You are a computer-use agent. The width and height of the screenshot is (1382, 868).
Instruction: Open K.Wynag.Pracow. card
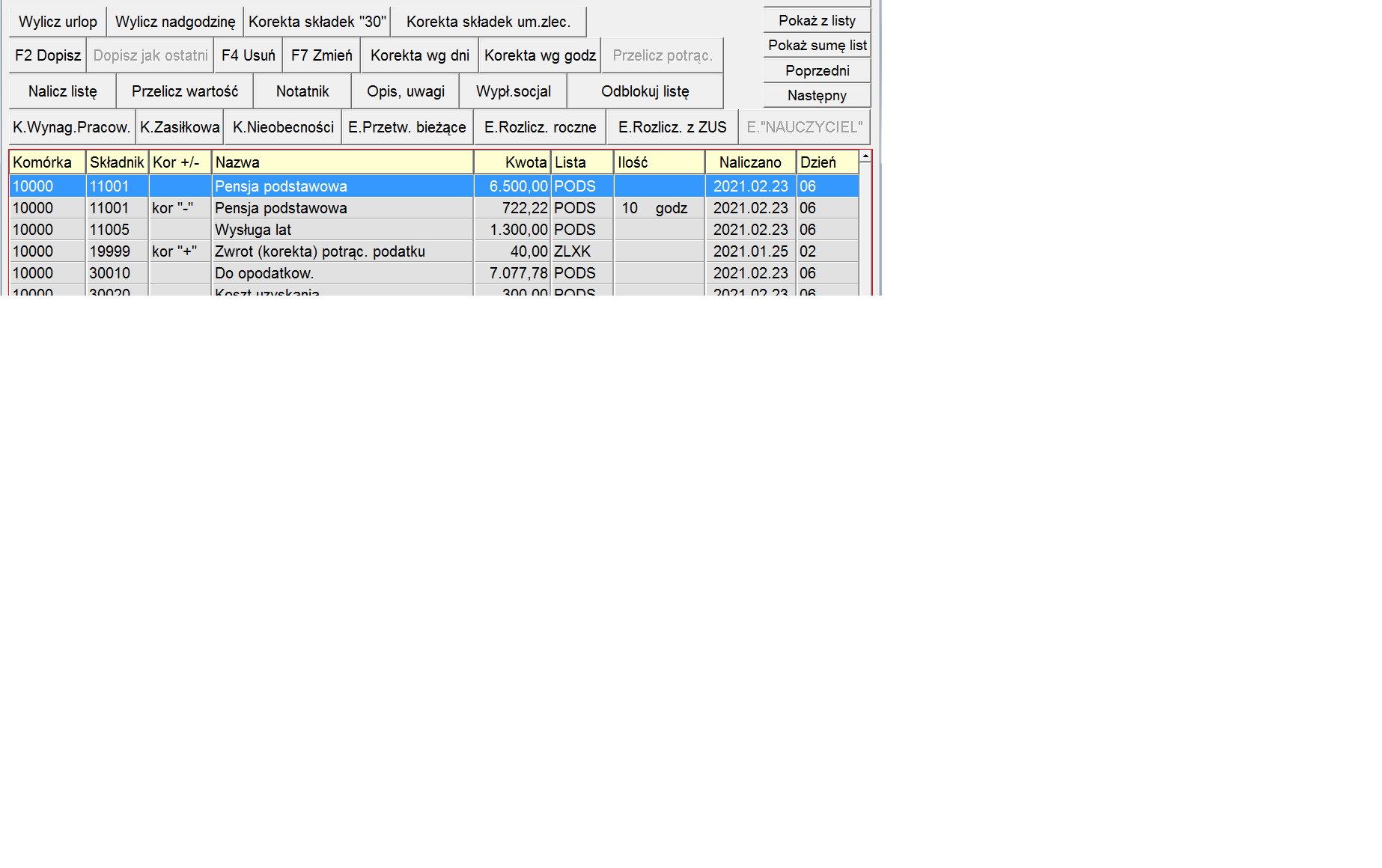[72, 127]
